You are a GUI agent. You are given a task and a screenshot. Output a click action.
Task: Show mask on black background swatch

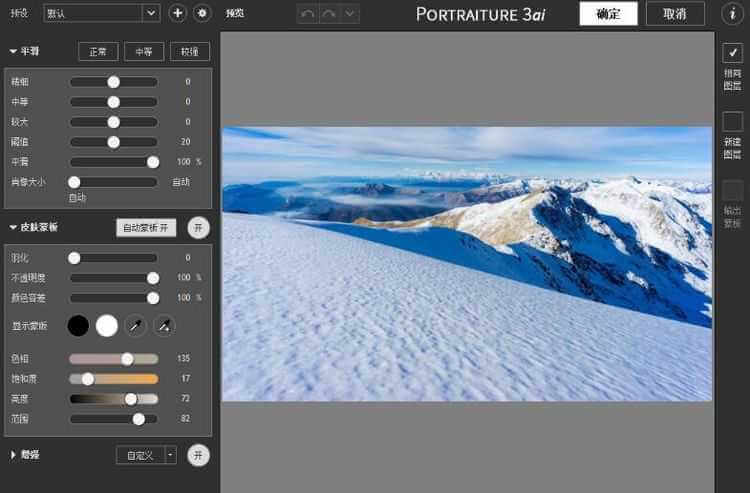[78, 326]
